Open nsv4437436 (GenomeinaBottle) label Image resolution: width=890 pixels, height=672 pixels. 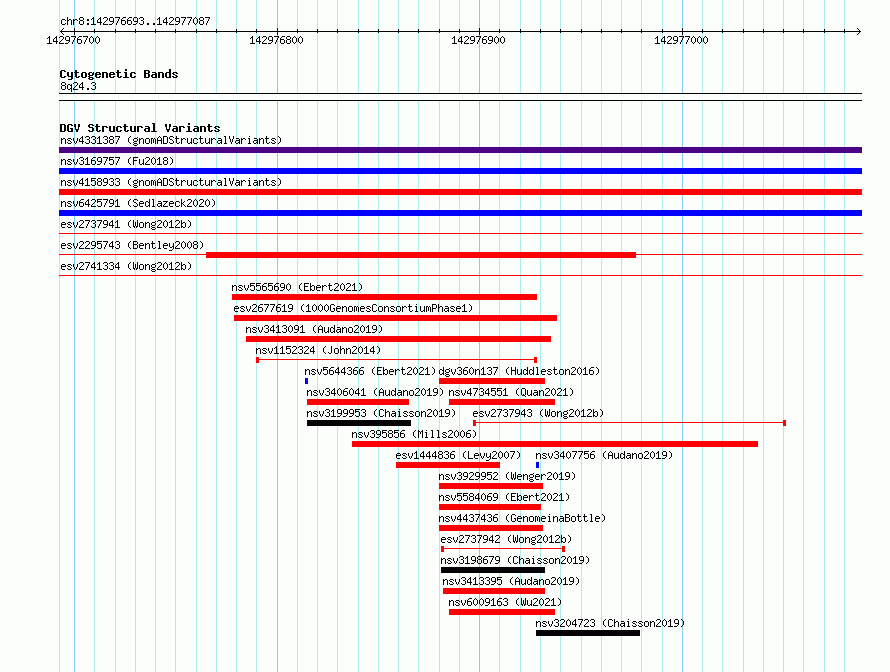click(522, 518)
